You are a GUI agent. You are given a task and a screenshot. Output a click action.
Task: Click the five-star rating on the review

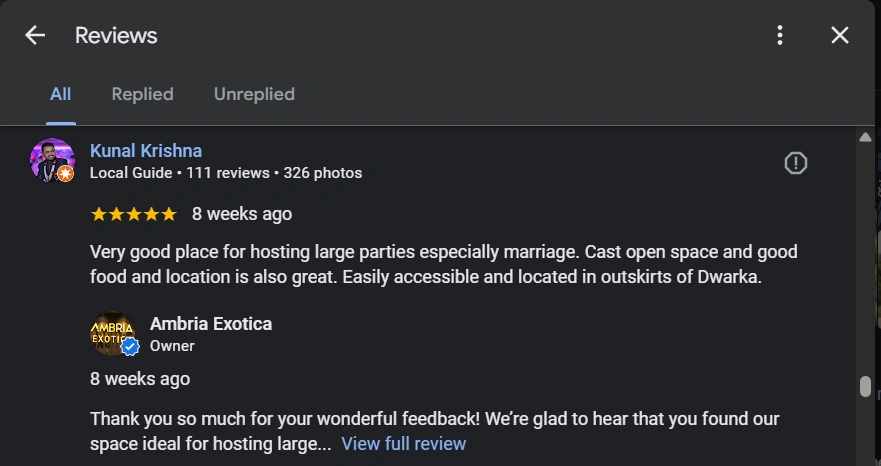[x=133, y=214]
